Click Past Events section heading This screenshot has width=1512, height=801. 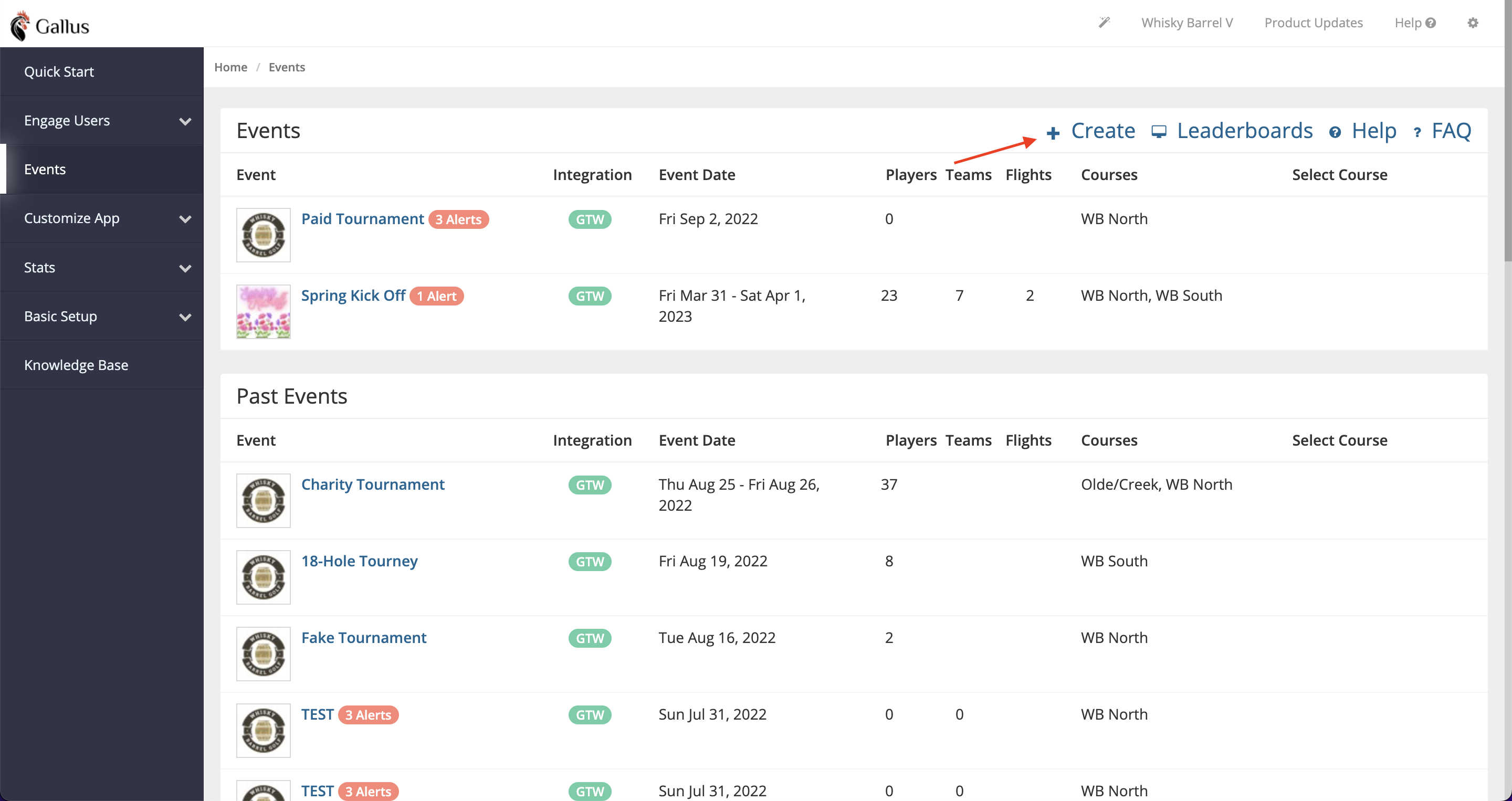click(291, 396)
